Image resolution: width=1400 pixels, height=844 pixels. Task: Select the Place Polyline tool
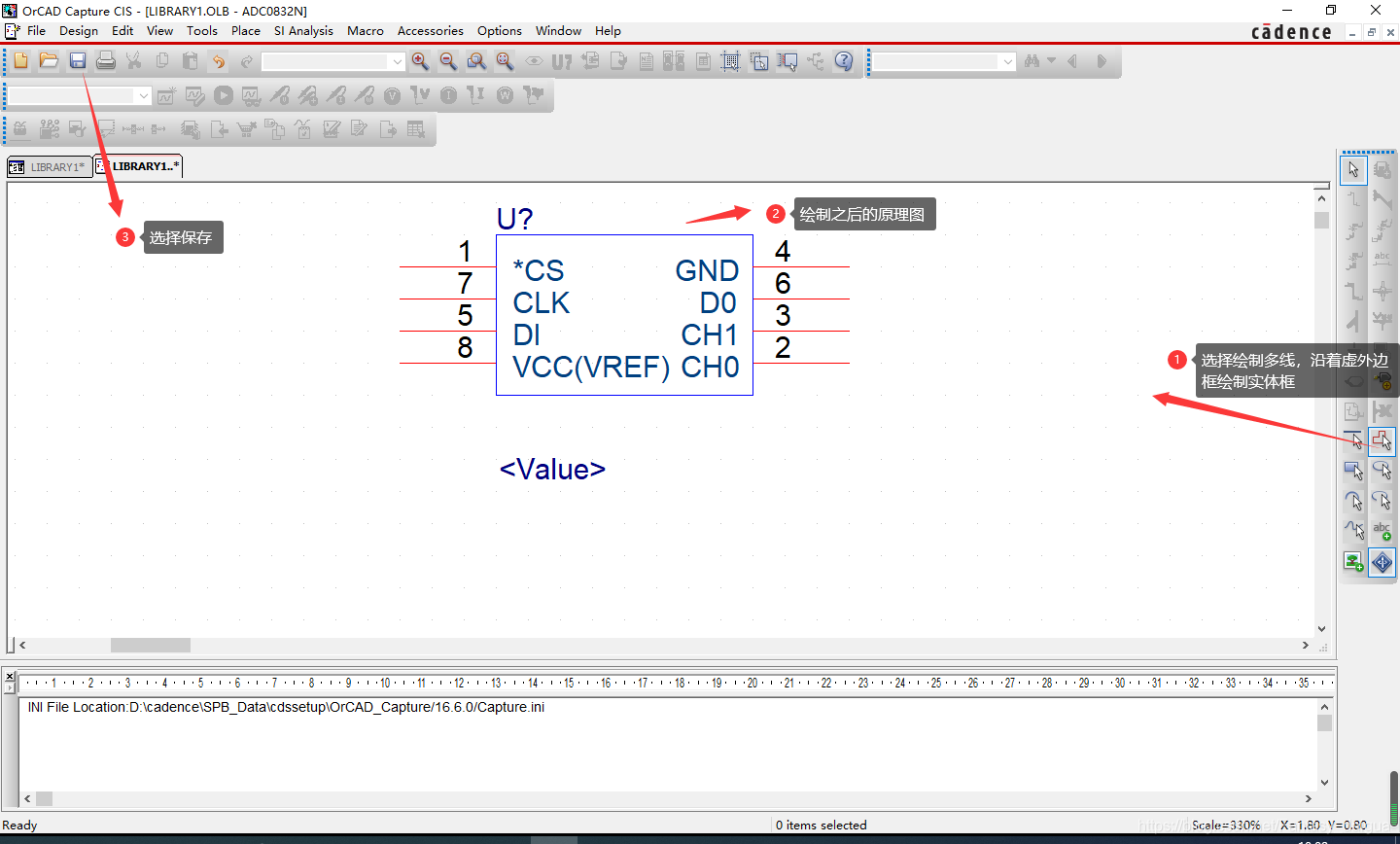(x=1382, y=440)
